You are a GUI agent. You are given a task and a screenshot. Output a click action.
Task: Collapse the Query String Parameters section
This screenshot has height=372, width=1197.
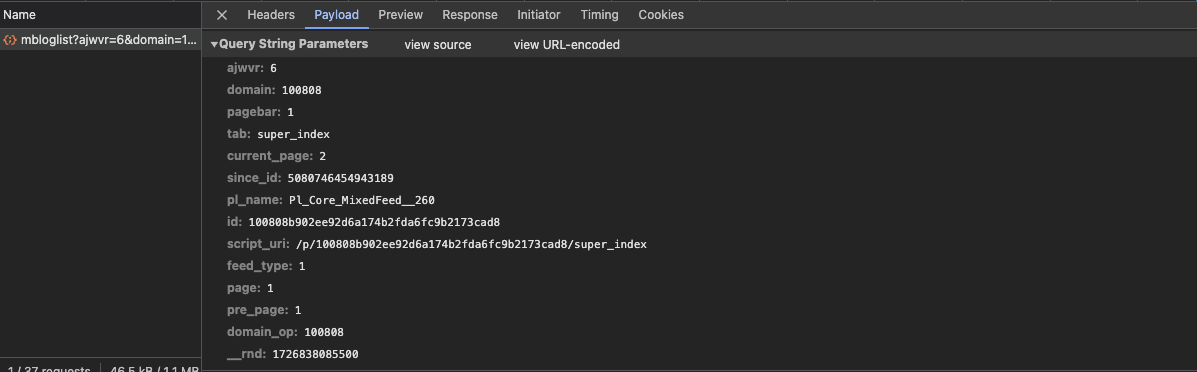click(x=215, y=44)
